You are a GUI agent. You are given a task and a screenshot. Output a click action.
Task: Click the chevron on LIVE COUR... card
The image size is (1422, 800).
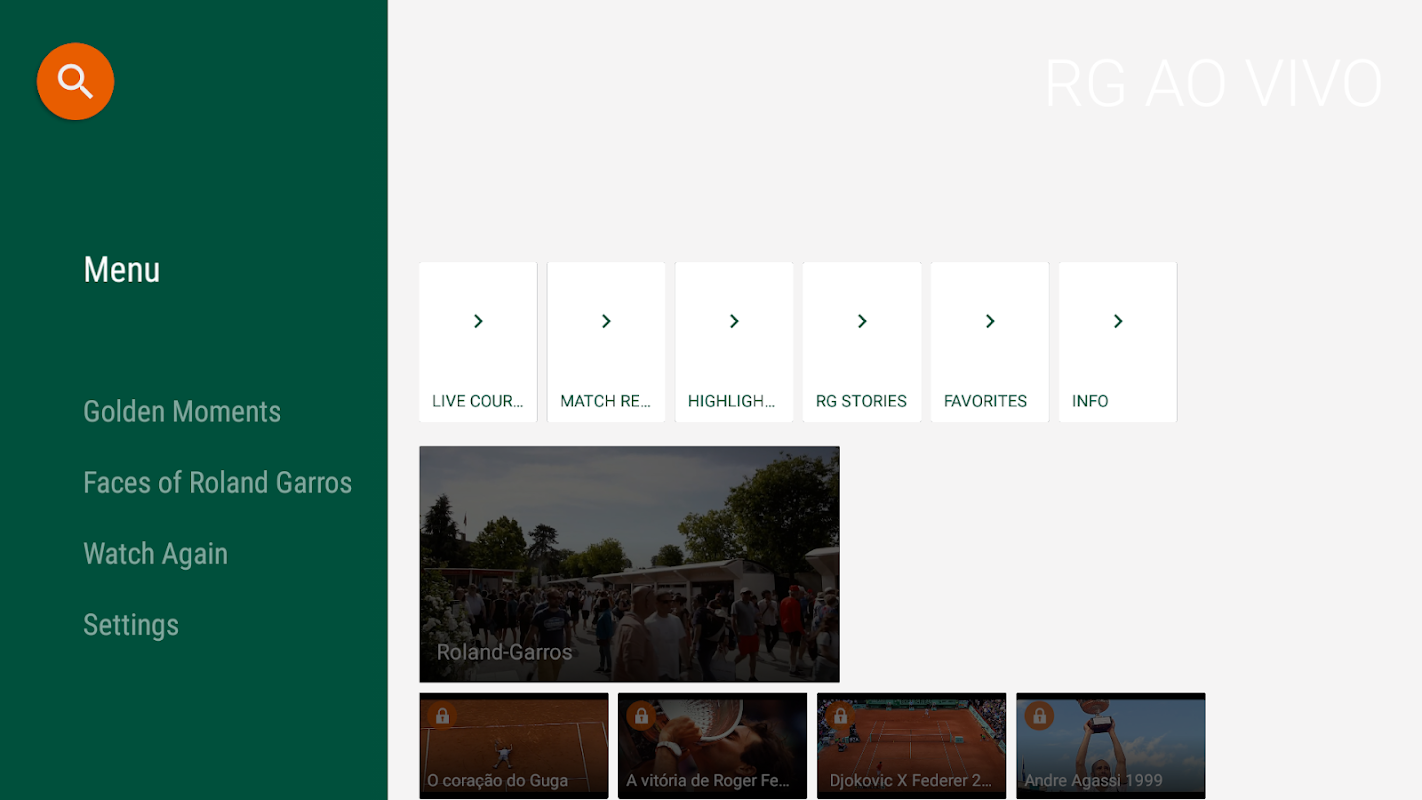click(478, 321)
